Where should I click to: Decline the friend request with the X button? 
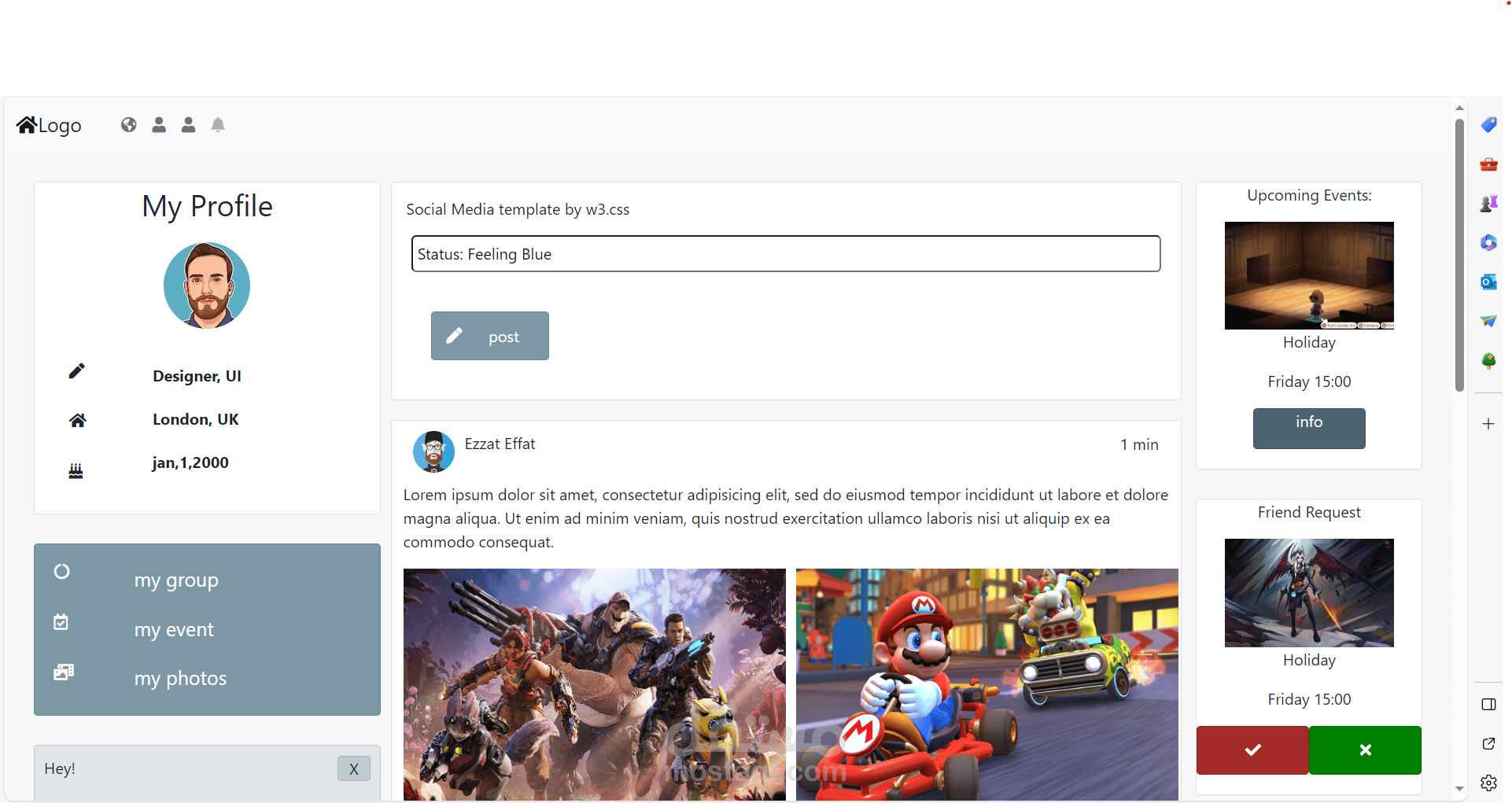1365,750
